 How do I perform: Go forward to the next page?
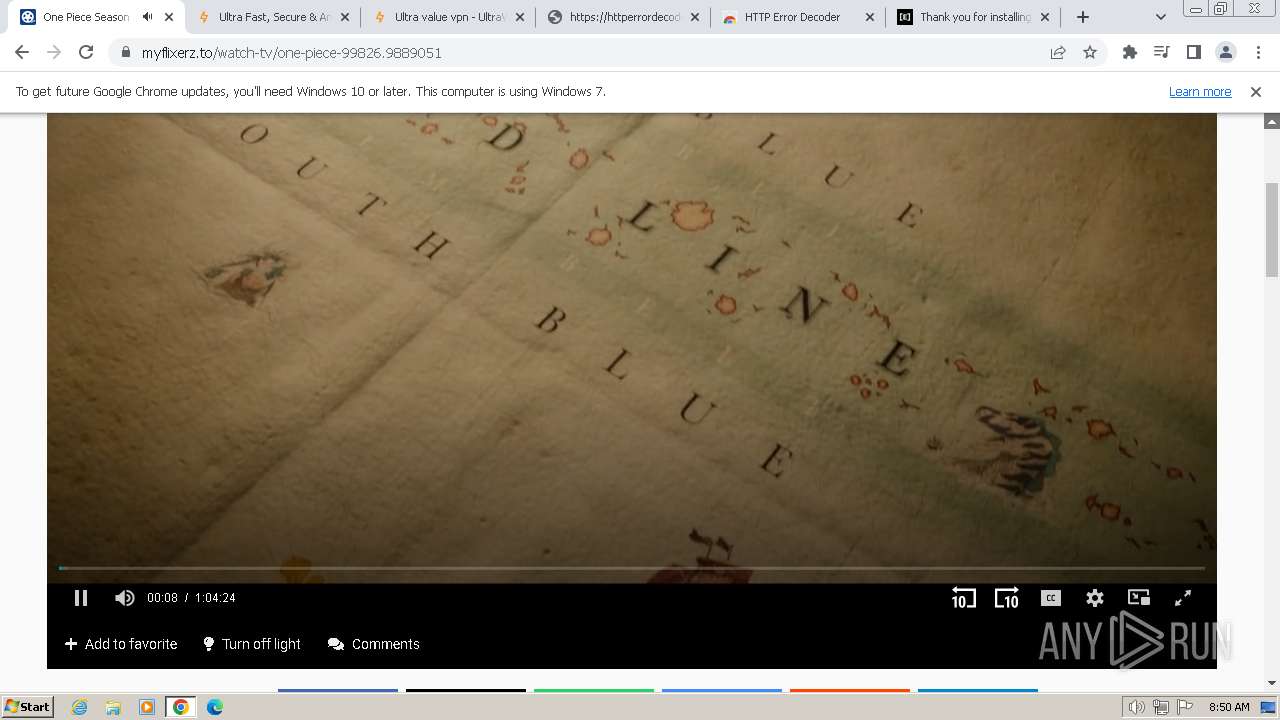coord(54,53)
